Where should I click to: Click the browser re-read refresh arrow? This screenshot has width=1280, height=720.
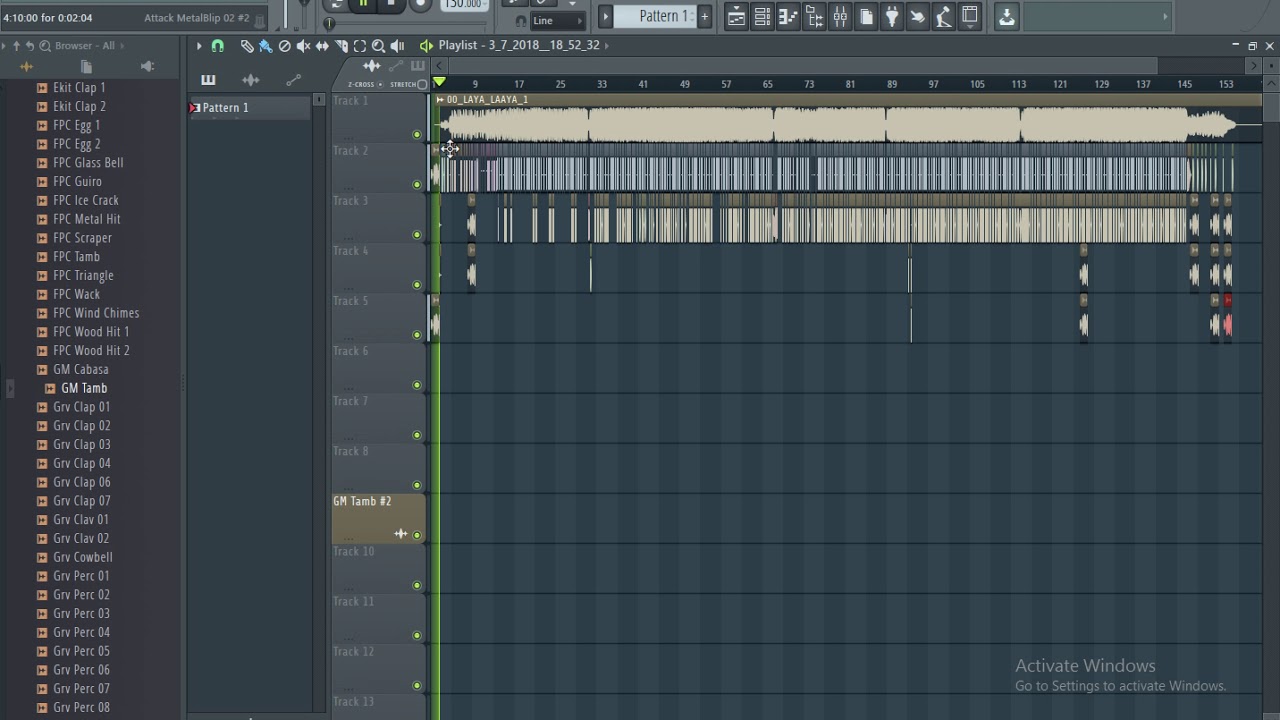click(x=30, y=46)
